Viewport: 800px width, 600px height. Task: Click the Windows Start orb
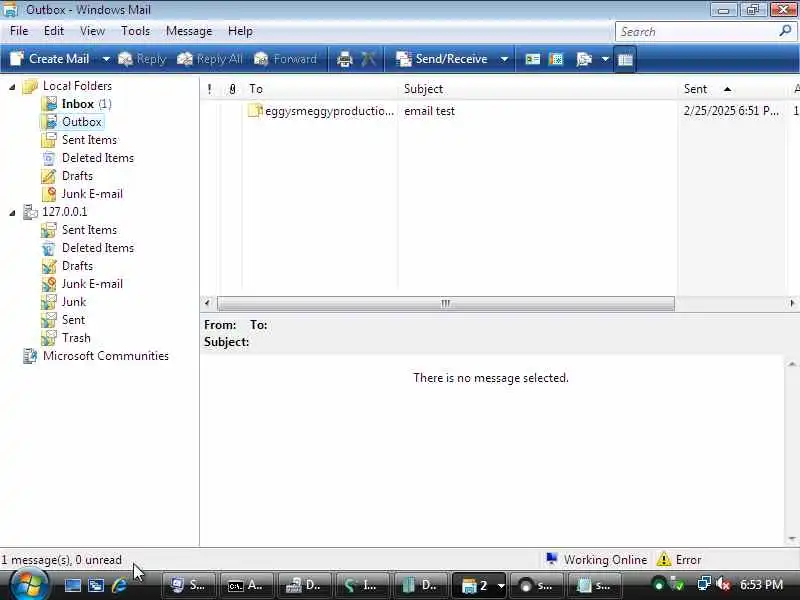tap(29, 585)
